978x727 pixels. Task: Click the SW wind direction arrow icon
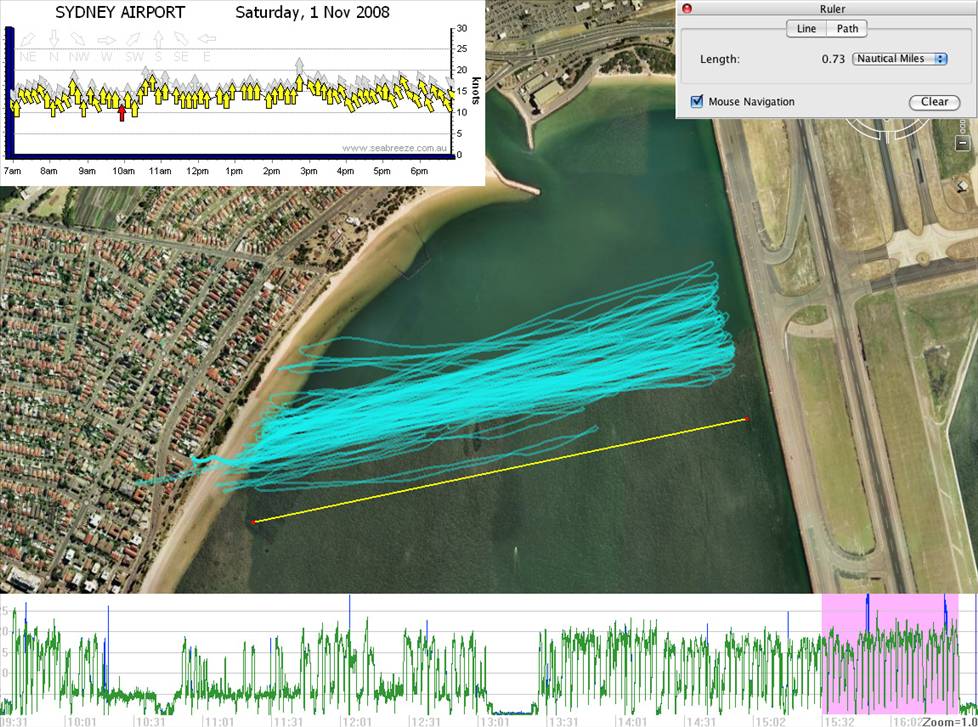click(133, 40)
